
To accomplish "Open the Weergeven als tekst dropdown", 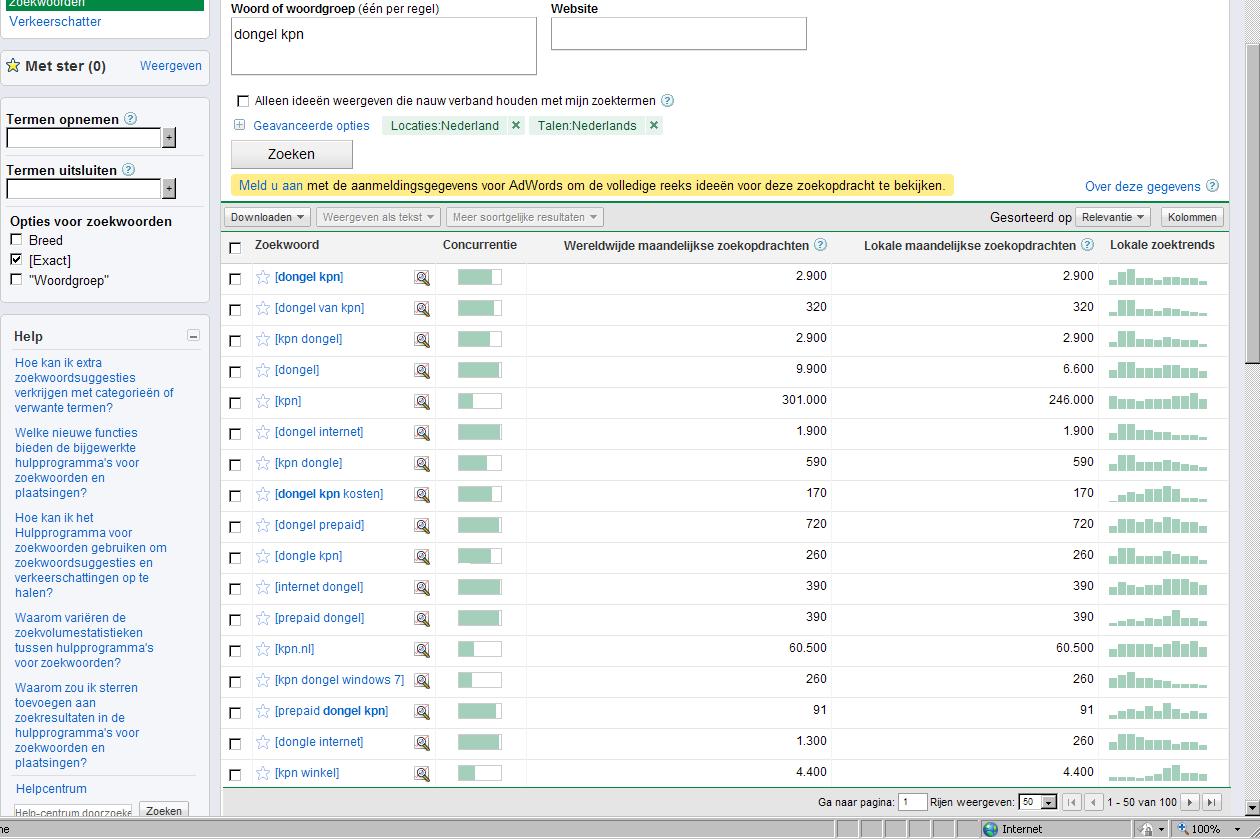I will pos(378,217).
